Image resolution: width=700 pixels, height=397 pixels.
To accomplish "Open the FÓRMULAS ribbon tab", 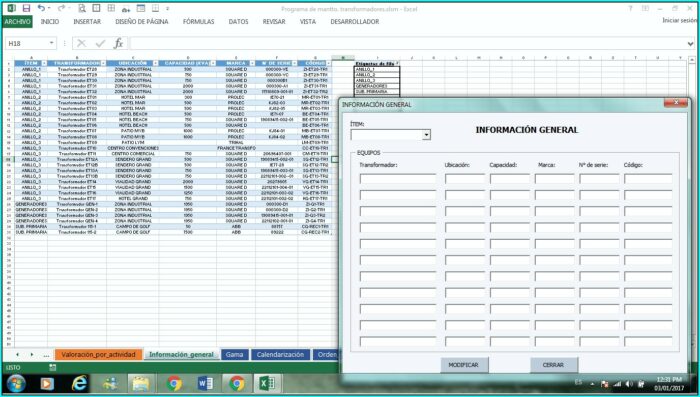I will (198, 21).
